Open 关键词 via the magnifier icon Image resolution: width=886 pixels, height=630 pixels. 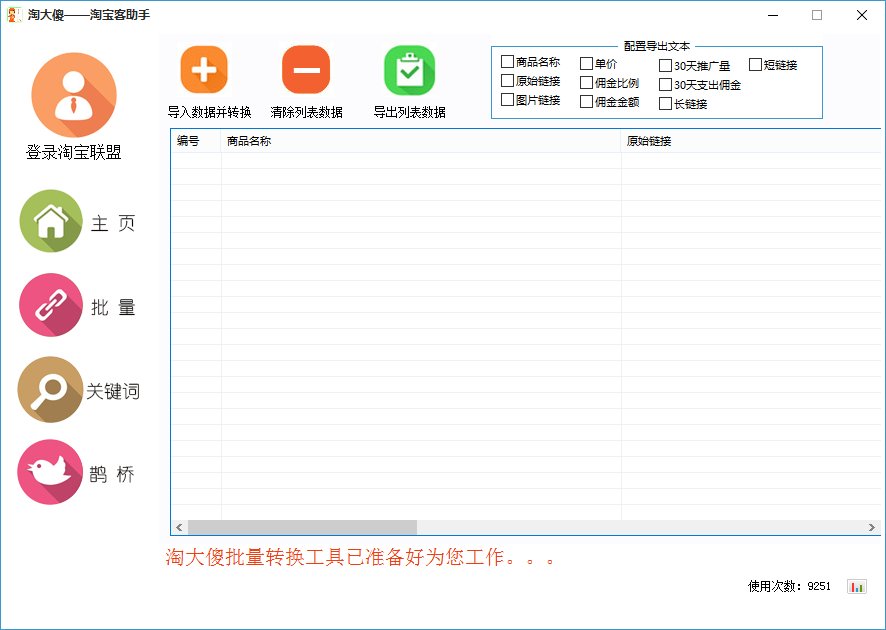point(49,389)
